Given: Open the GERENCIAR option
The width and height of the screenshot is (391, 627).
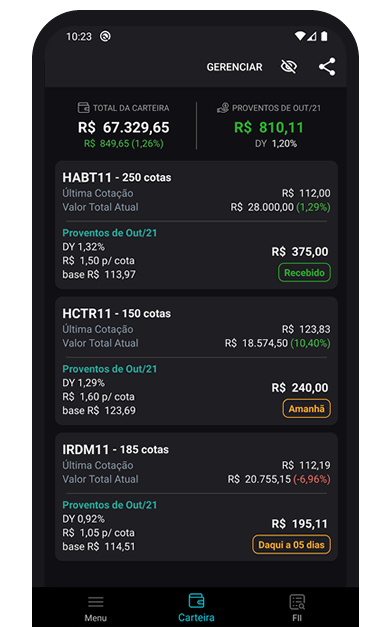Looking at the screenshot, I should 234,67.
